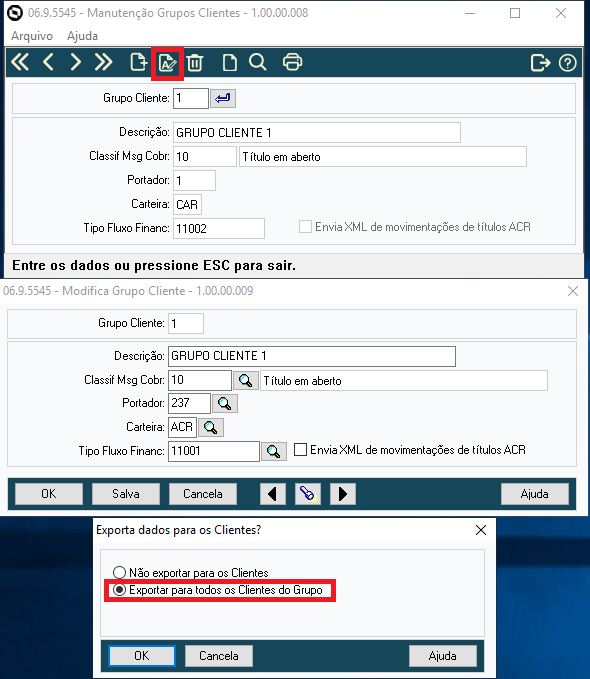Click enter arrow beside Grupo Cliente field

pos(223,98)
